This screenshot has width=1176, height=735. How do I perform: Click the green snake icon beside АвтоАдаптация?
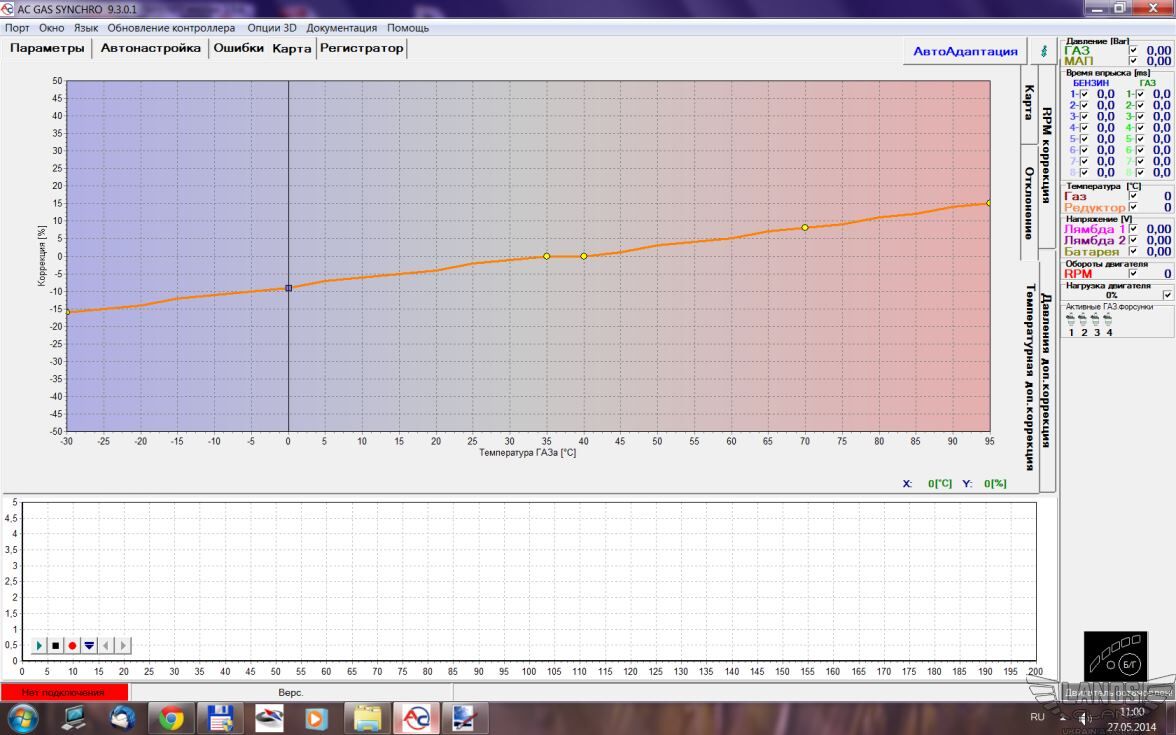point(1043,51)
